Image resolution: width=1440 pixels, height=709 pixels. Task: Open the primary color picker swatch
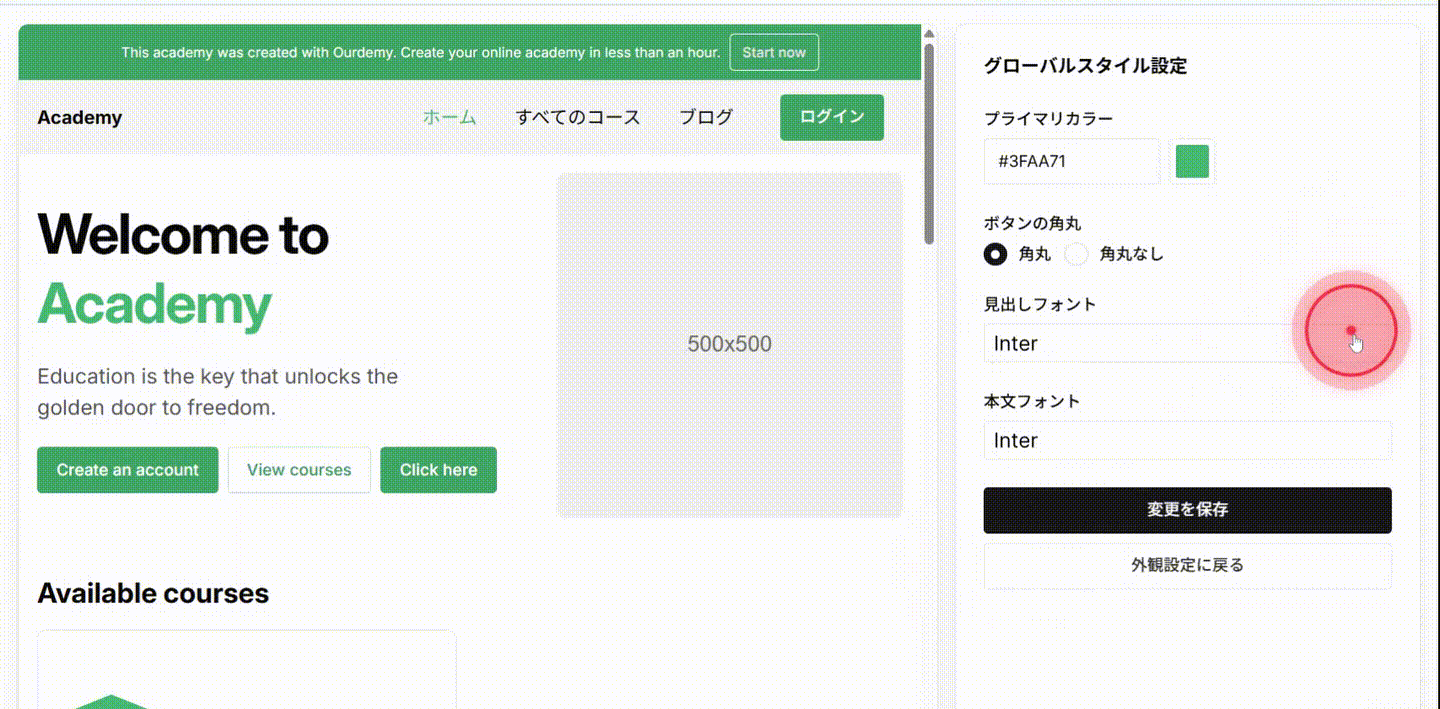coord(1191,161)
